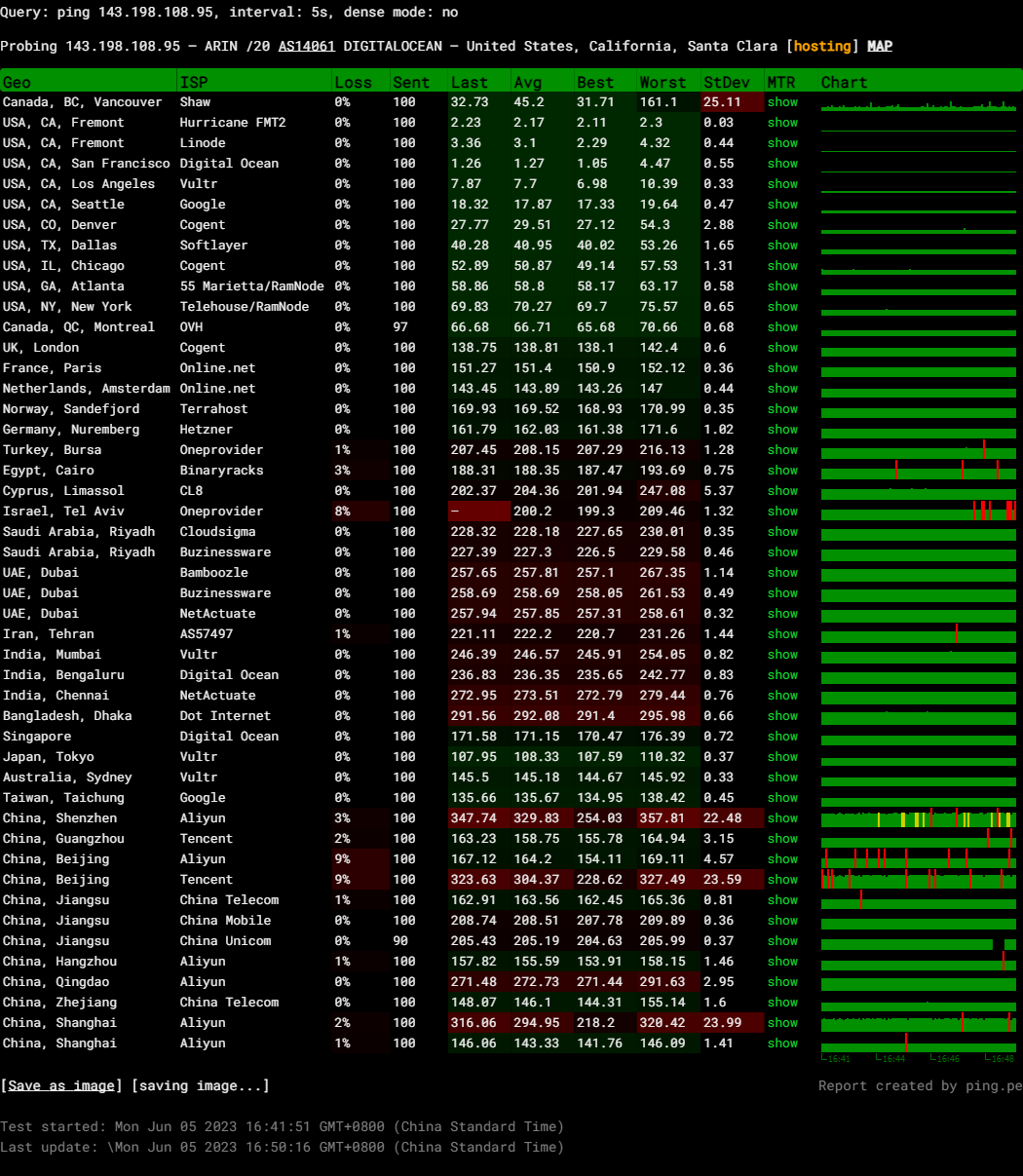This screenshot has width=1023, height=1176.
Task: Click 'Norway, Sandefjord' geo cell
Action: (71, 408)
